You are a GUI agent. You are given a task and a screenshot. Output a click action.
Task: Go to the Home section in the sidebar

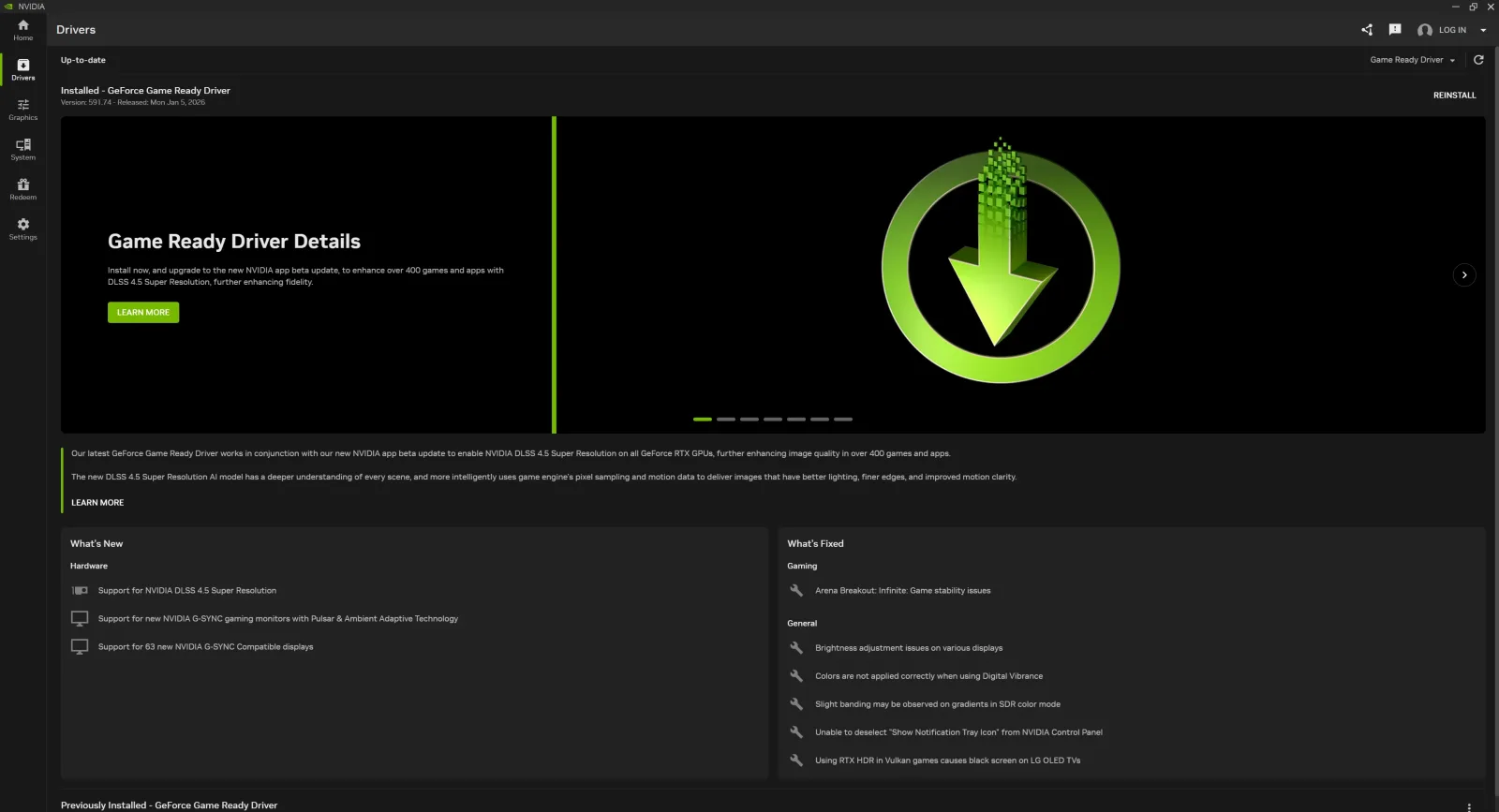click(x=23, y=30)
